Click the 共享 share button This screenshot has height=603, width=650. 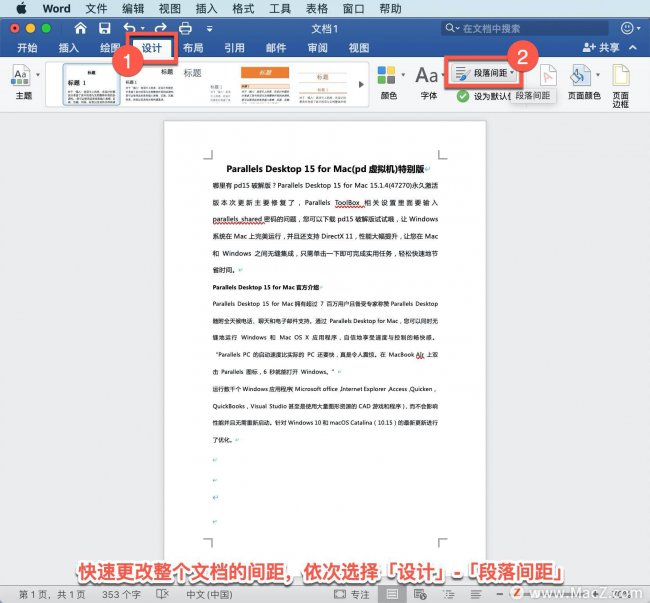[x=601, y=48]
